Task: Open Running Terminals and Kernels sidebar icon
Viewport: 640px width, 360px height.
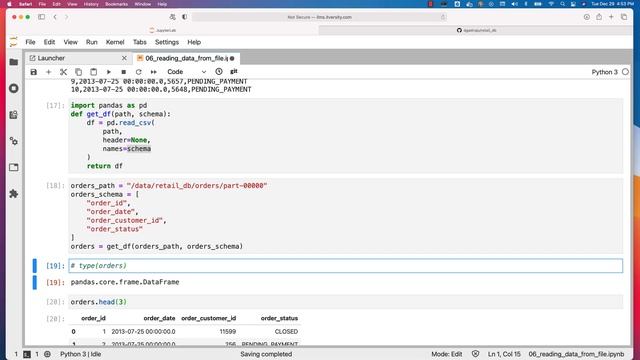Action: (13, 88)
